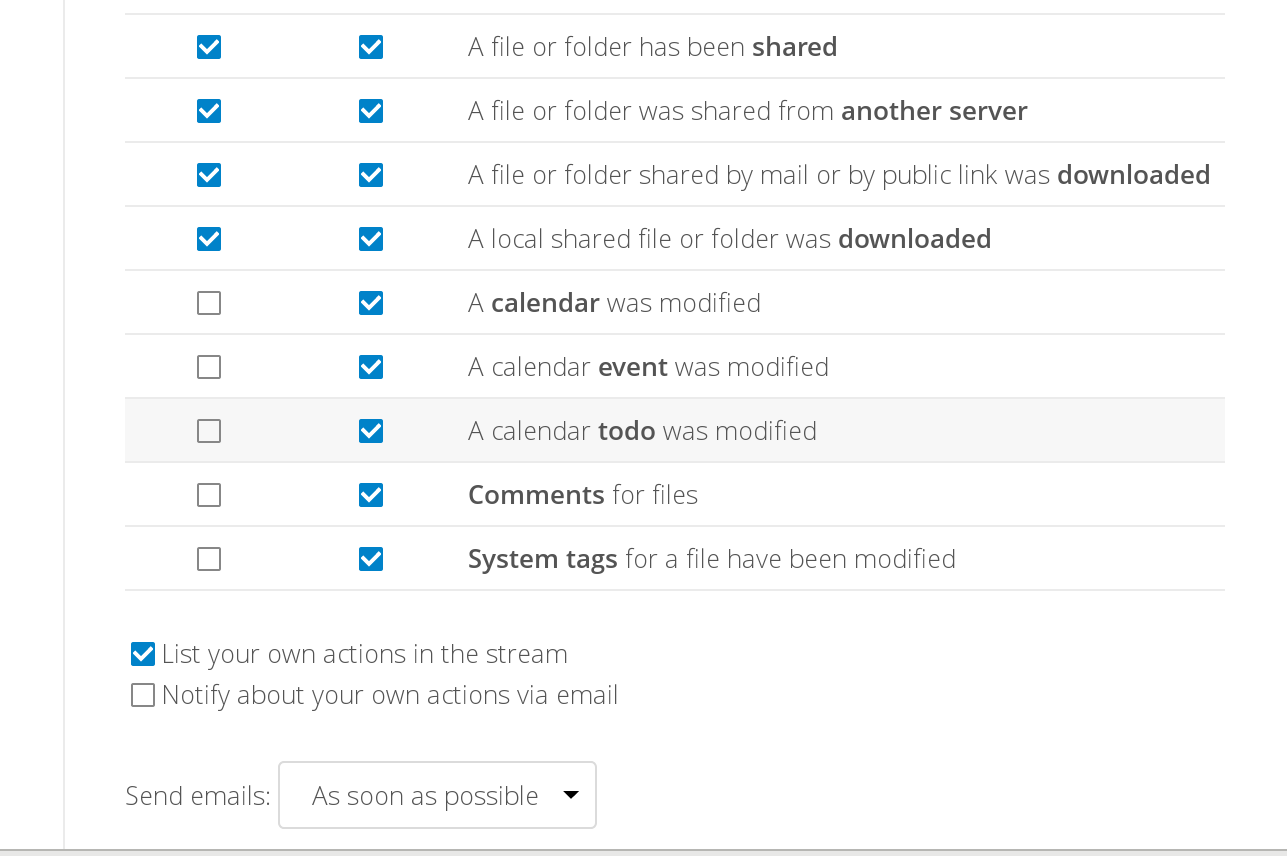Enable left checkbox for Comments for files
This screenshot has height=856, width=1287.
(209, 495)
